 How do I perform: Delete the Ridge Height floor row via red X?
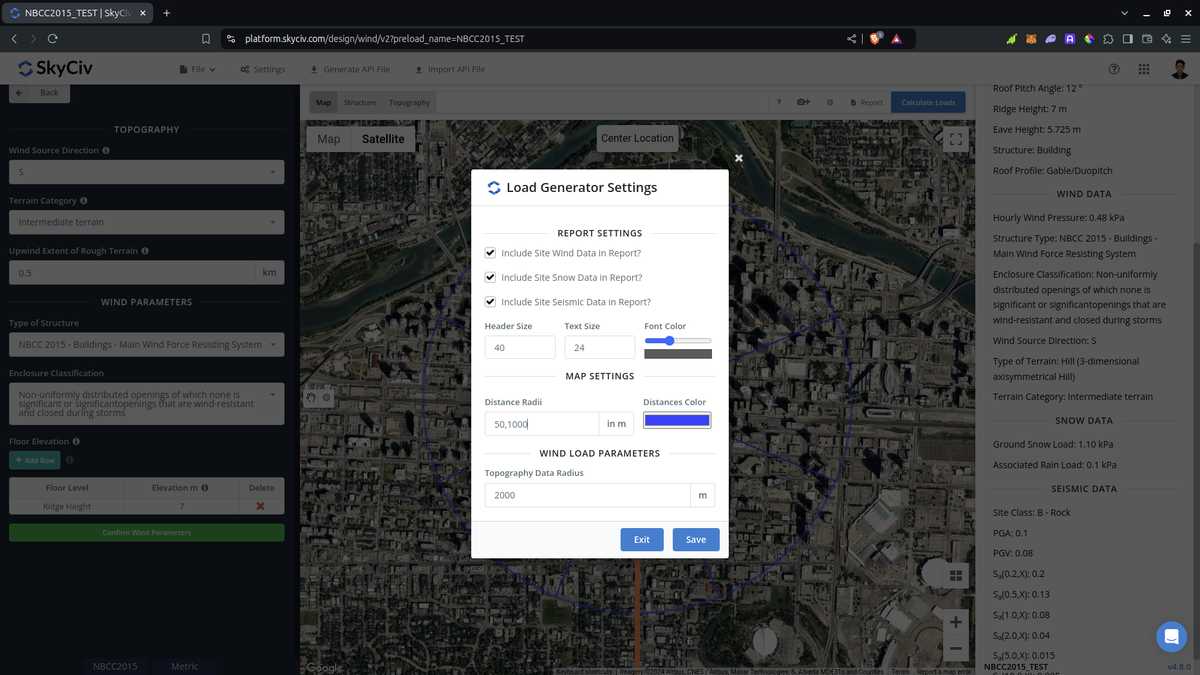coord(258,505)
